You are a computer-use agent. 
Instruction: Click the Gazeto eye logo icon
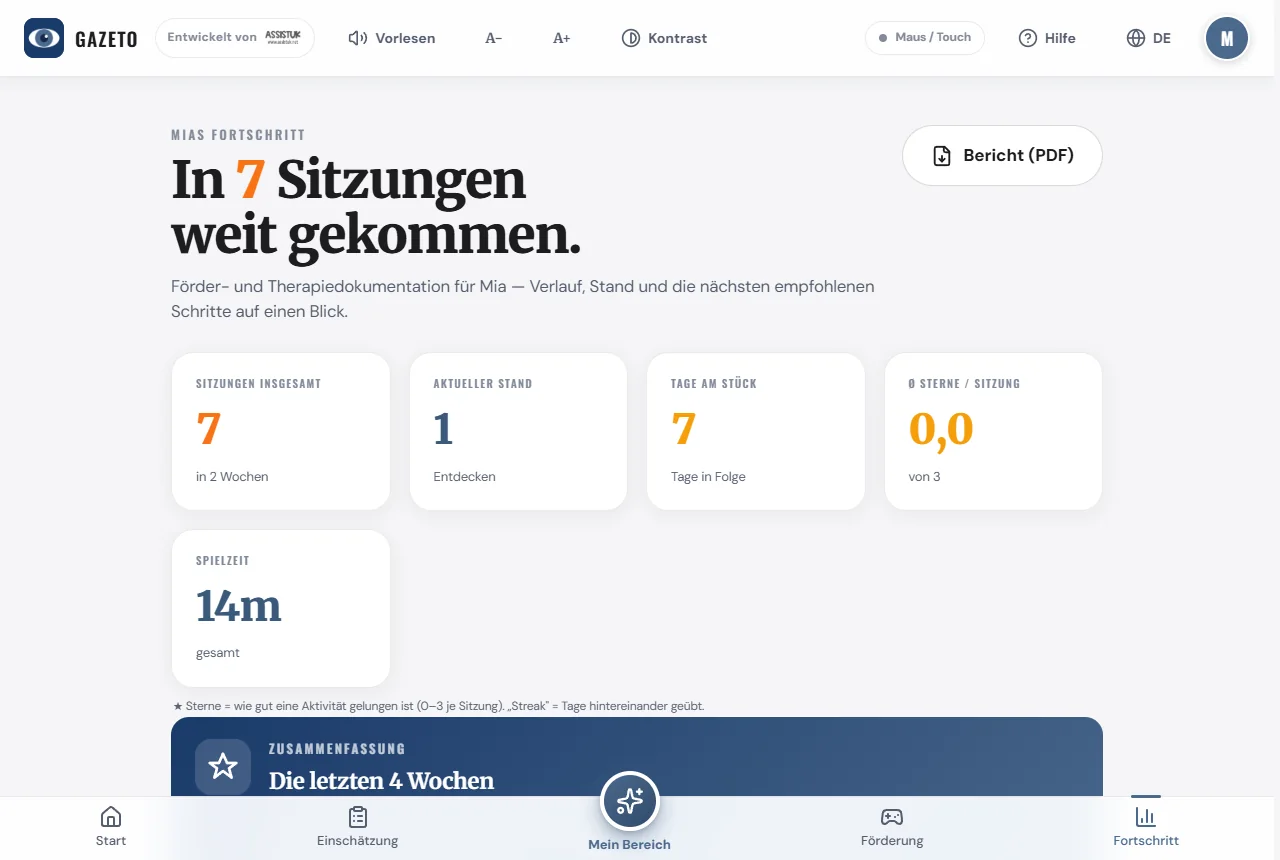[x=44, y=38]
